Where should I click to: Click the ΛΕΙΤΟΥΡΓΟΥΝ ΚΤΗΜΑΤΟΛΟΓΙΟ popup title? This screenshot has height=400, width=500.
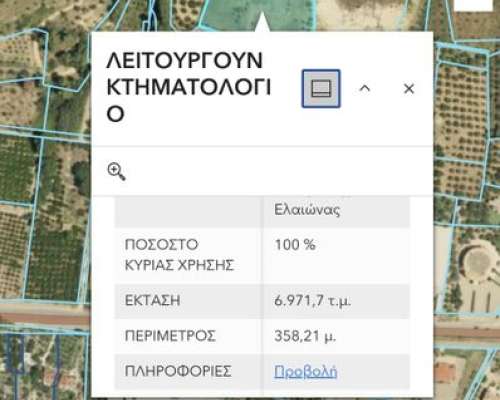tap(189, 87)
